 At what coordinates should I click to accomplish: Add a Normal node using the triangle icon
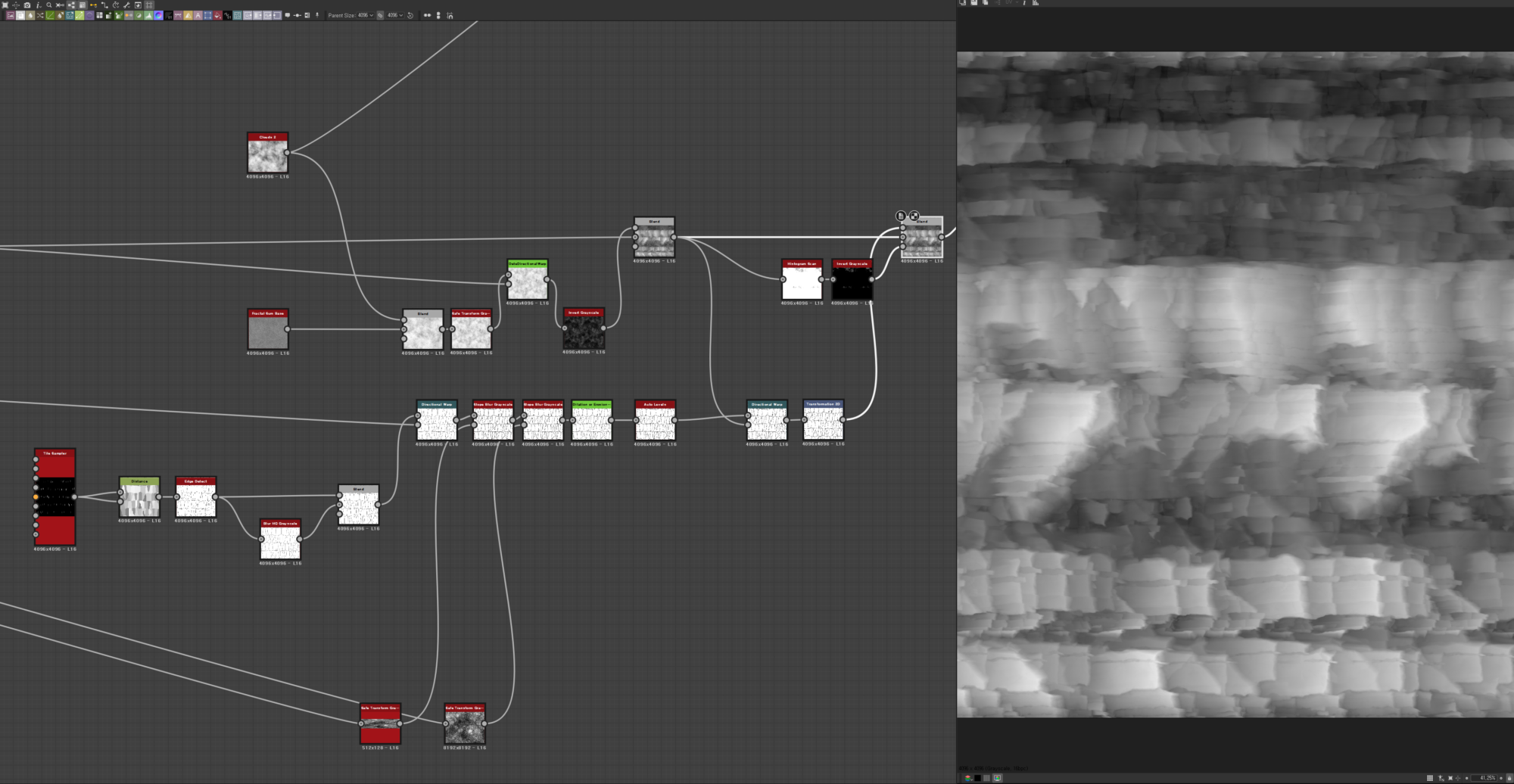coord(188,15)
